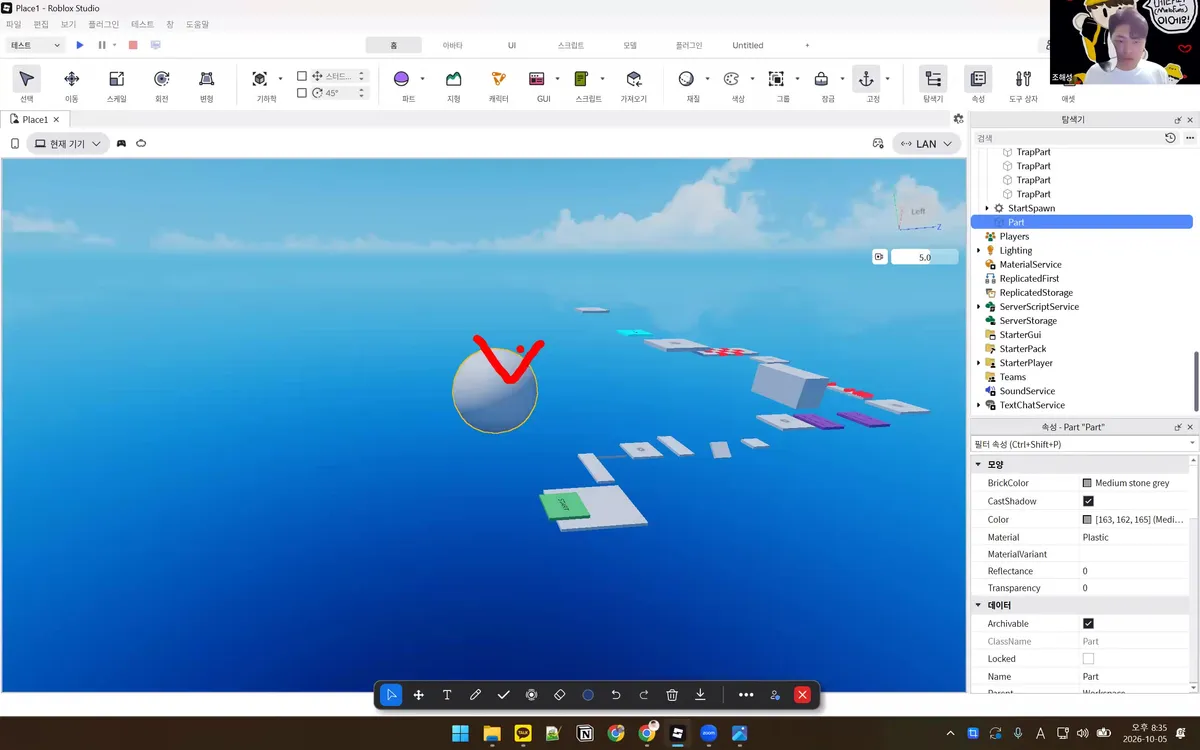Switch to the 모델 ribbon tab
This screenshot has height=750, width=1200.
630,45
